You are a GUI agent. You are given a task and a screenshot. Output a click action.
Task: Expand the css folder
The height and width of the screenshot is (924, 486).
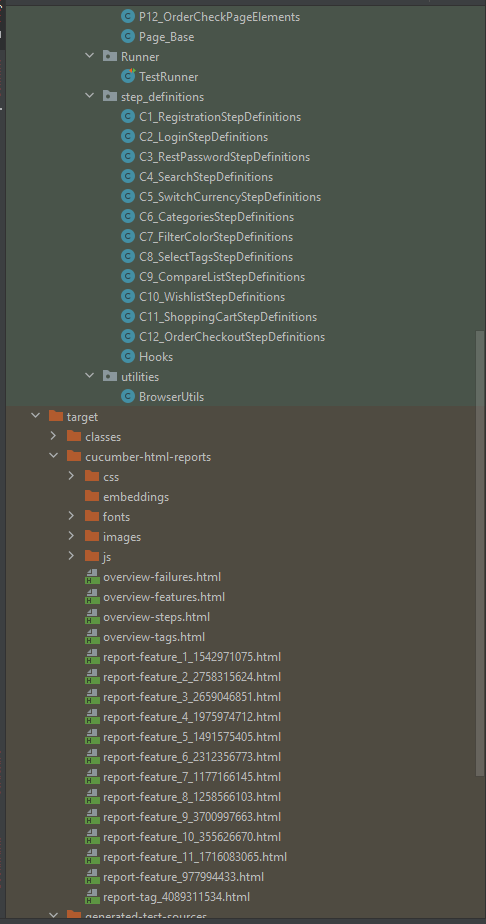pyautogui.click(x=71, y=476)
